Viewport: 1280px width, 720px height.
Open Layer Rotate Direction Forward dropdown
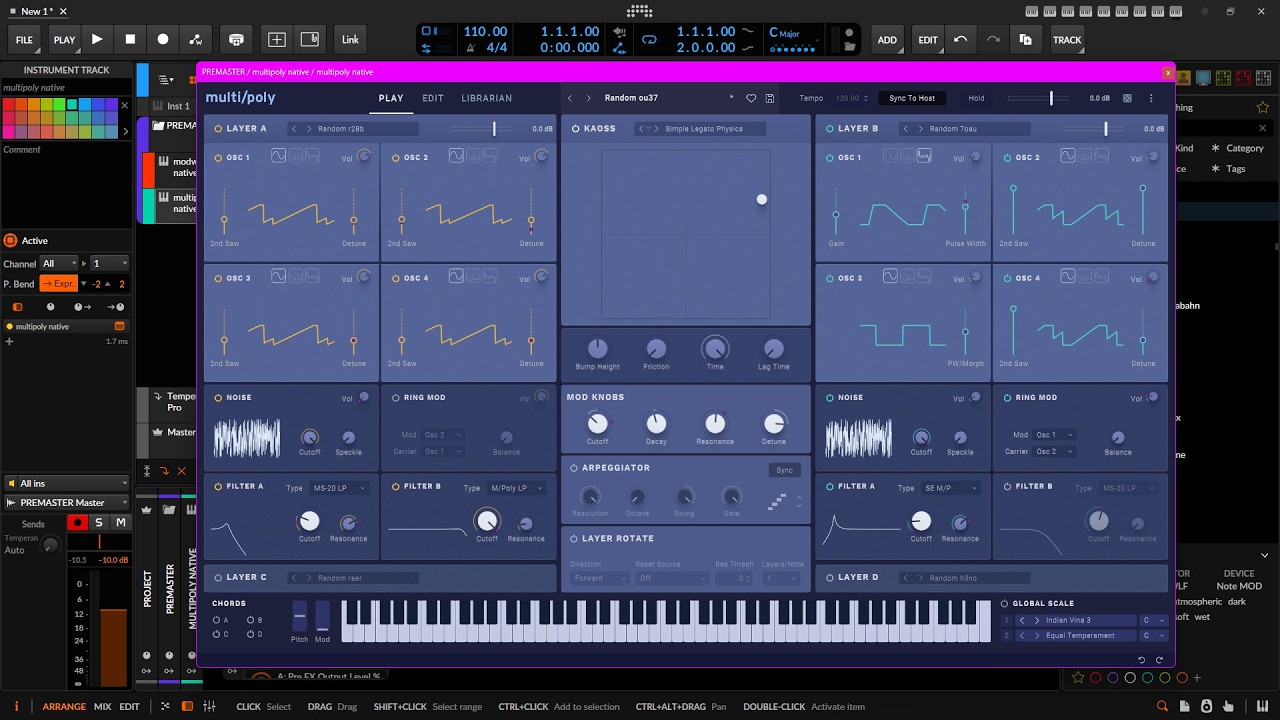click(598, 578)
